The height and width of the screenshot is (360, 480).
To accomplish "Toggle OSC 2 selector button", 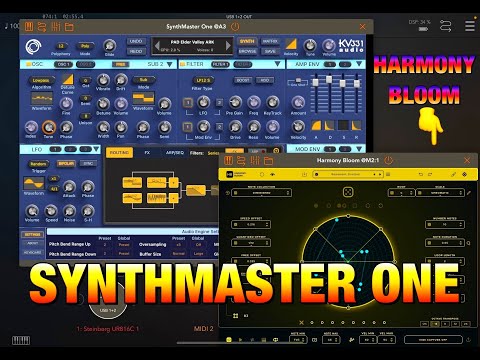I will tap(85, 64).
